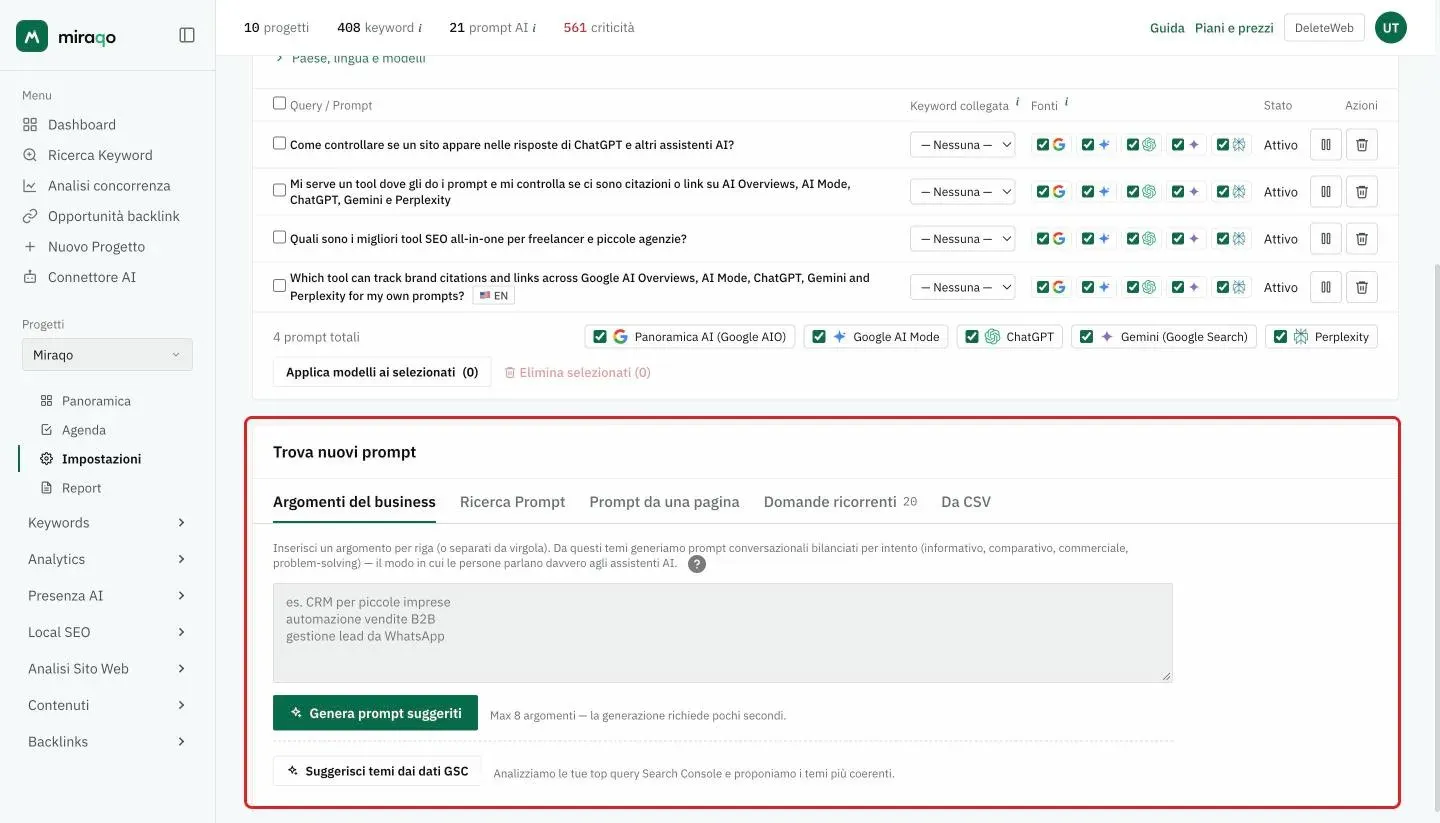Open keyword dropdown for 'Come controllare' prompt

[962, 145]
